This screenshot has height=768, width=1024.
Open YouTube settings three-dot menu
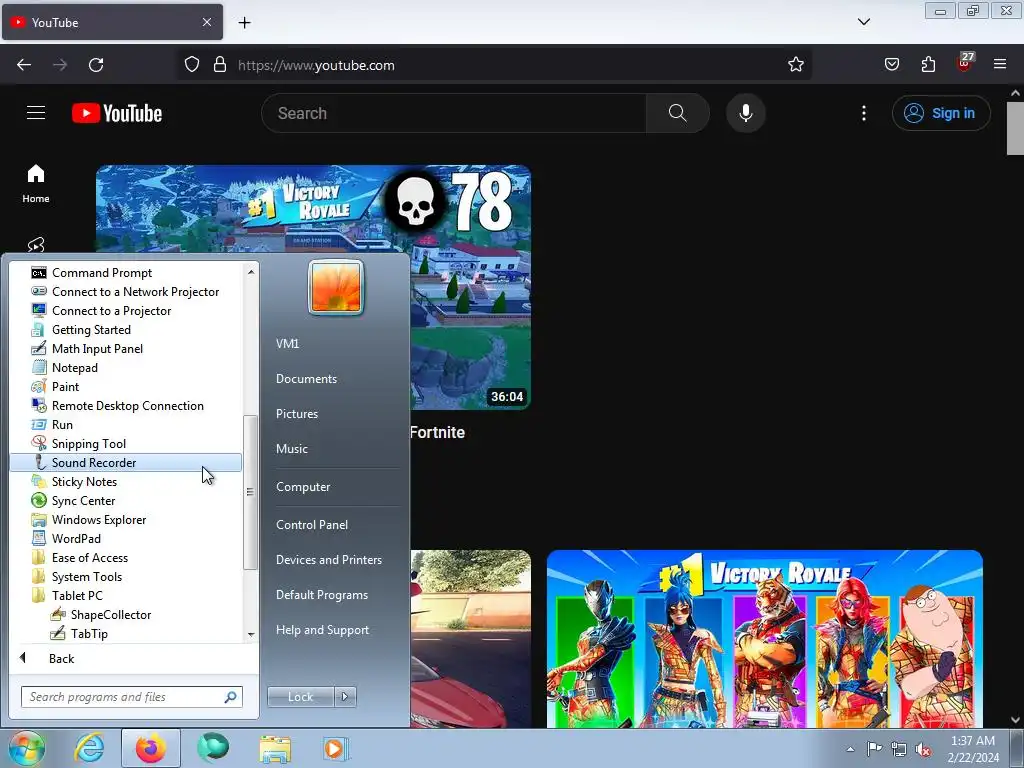coord(863,113)
